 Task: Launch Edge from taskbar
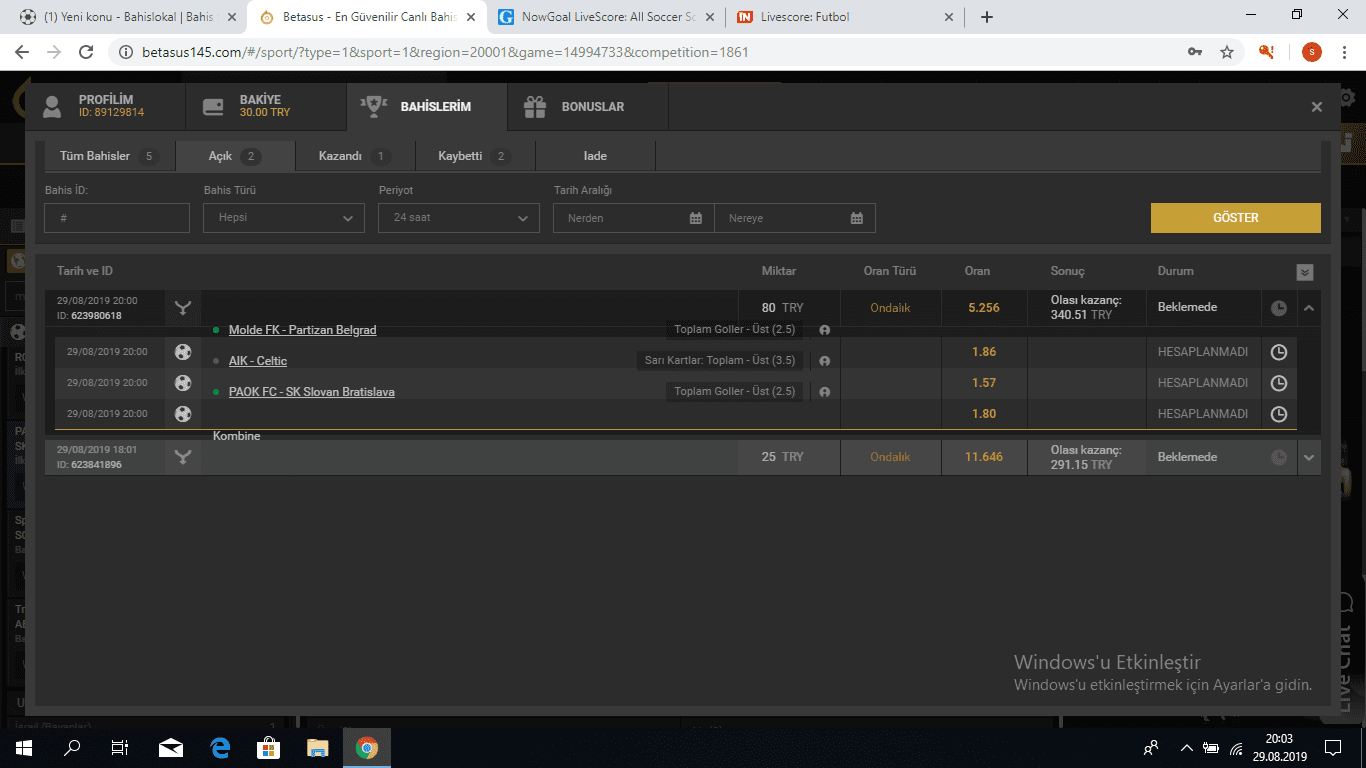tap(220, 747)
